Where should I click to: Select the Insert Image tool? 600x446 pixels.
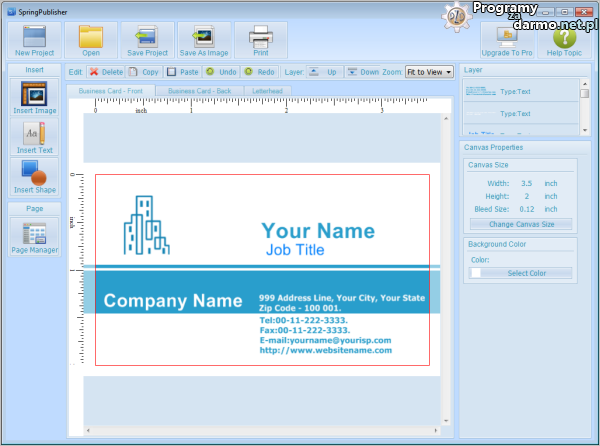pyautogui.click(x=34, y=97)
